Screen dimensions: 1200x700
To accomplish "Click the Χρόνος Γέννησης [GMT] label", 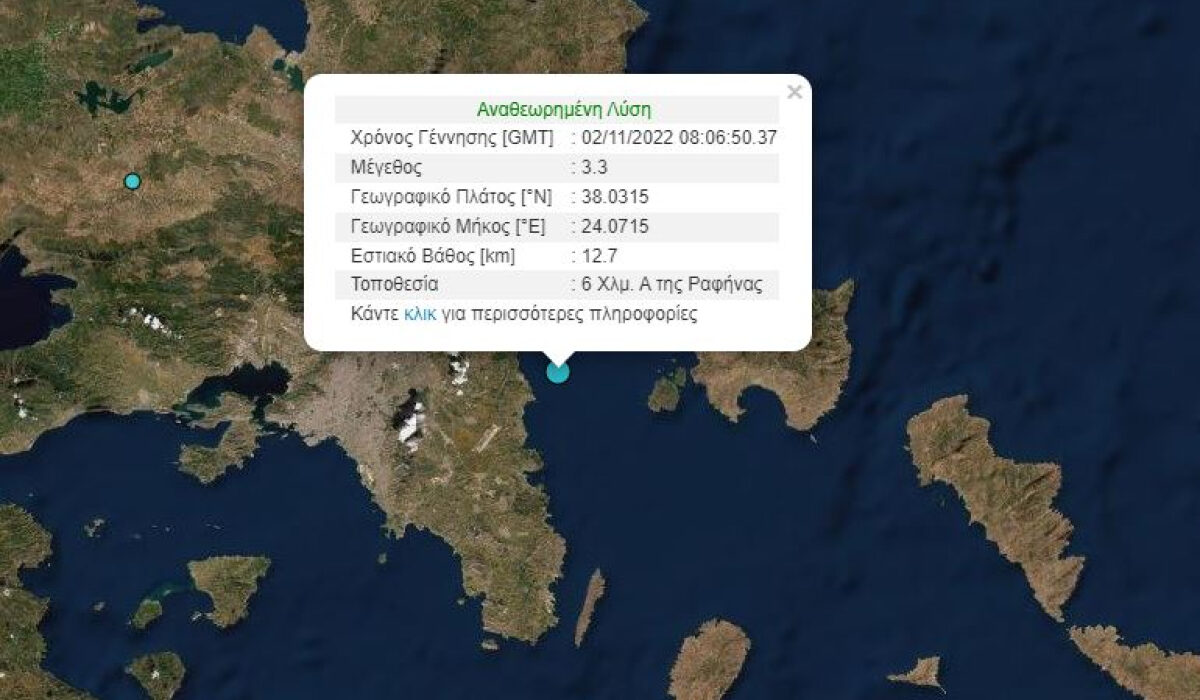I will tap(449, 138).
